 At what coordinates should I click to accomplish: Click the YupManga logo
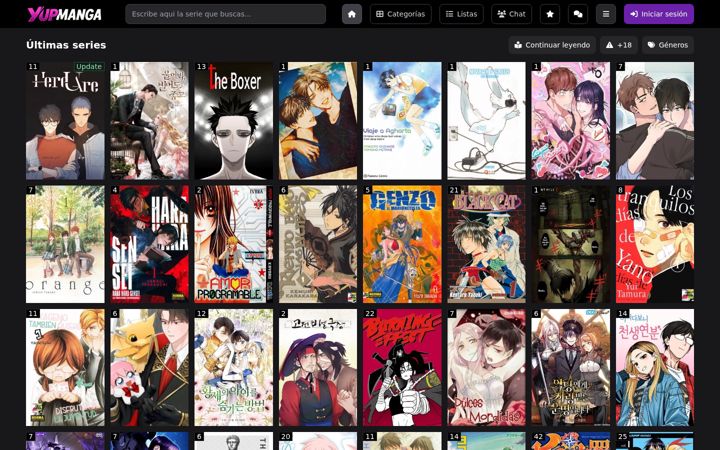point(64,14)
